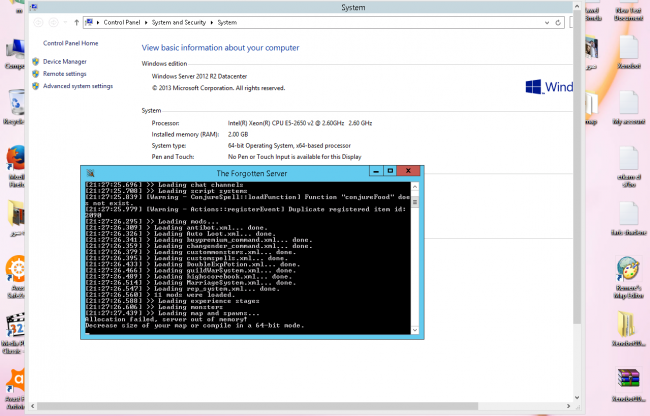The height and width of the screenshot is (416, 650).
Task: Select Avast SafeZone browser desktop shortcut
Action: tap(16, 277)
